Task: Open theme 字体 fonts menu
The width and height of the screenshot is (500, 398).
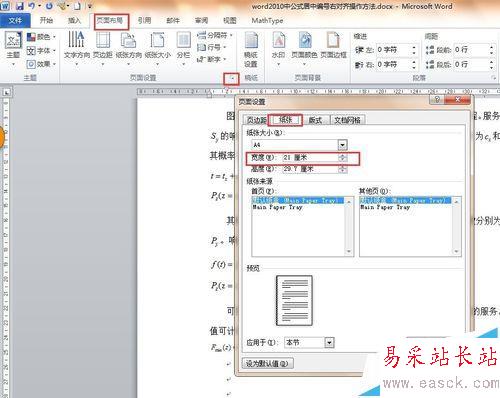Action: [x=41, y=51]
